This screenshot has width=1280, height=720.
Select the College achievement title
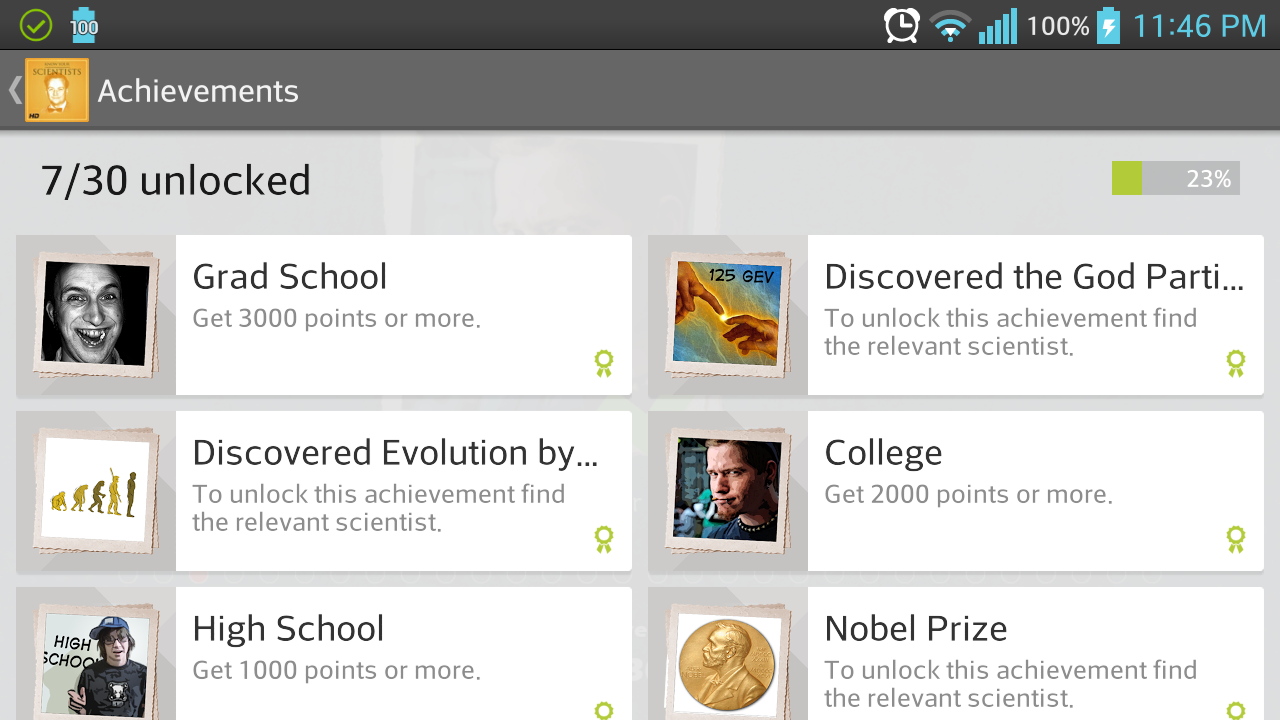click(883, 453)
